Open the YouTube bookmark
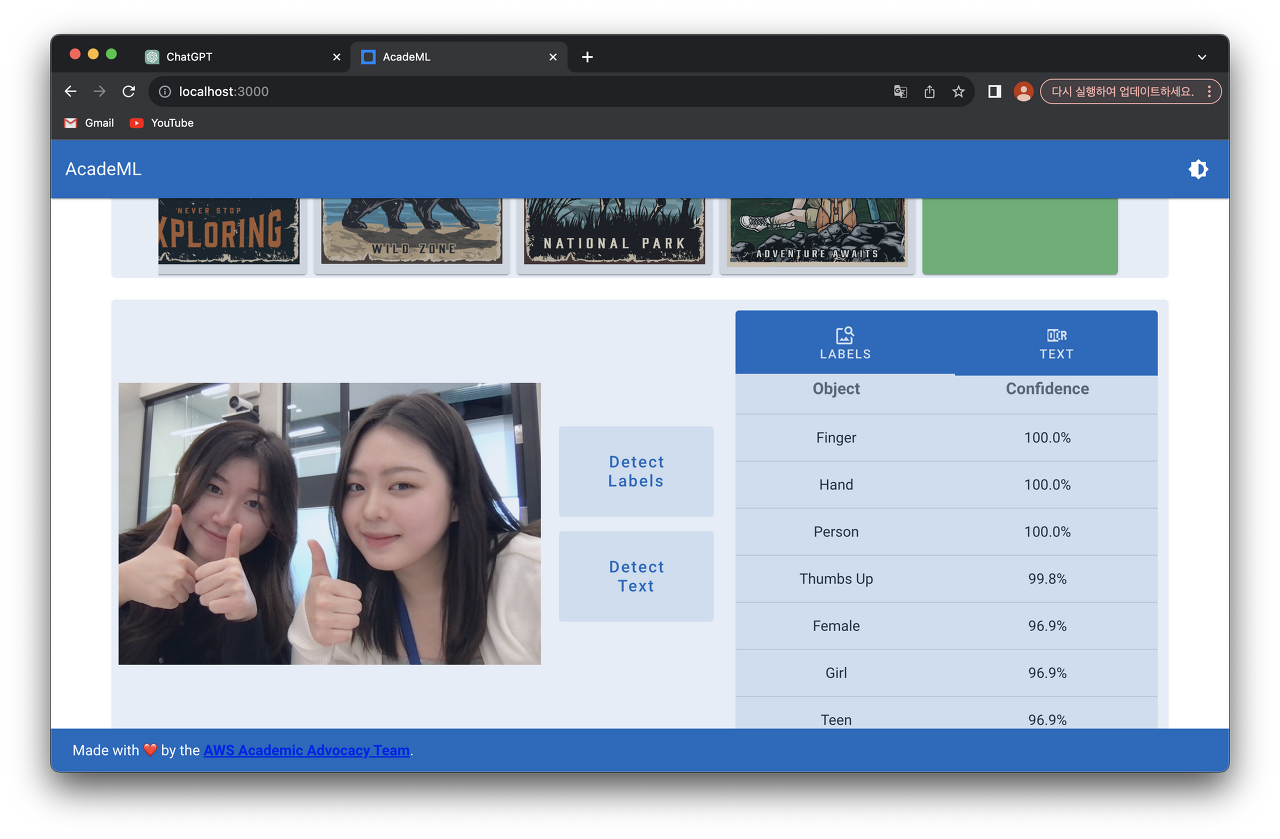 (162, 123)
